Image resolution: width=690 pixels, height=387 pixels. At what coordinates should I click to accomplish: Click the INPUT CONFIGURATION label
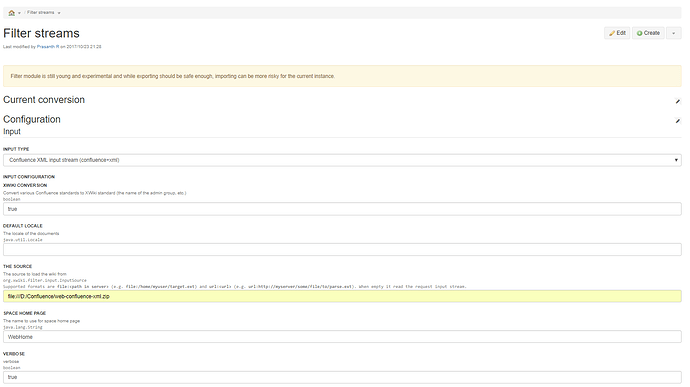[x=29, y=177]
